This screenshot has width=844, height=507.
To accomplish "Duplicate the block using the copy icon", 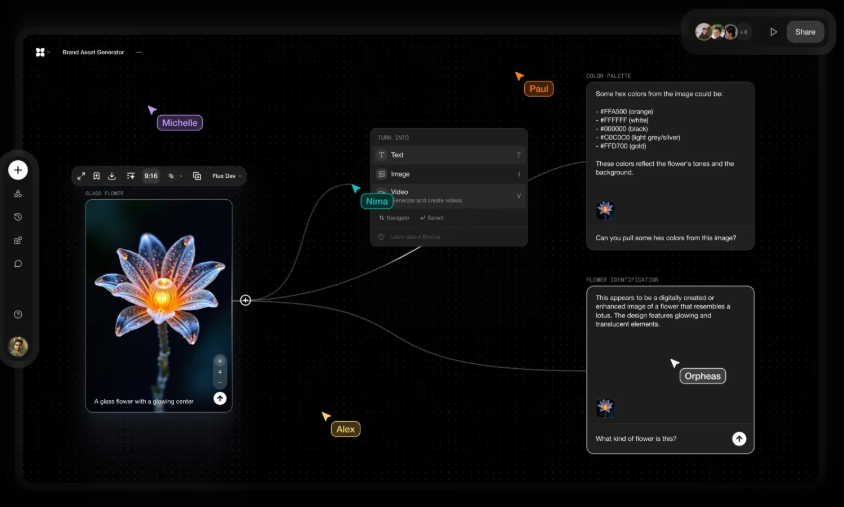I will pos(197,176).
